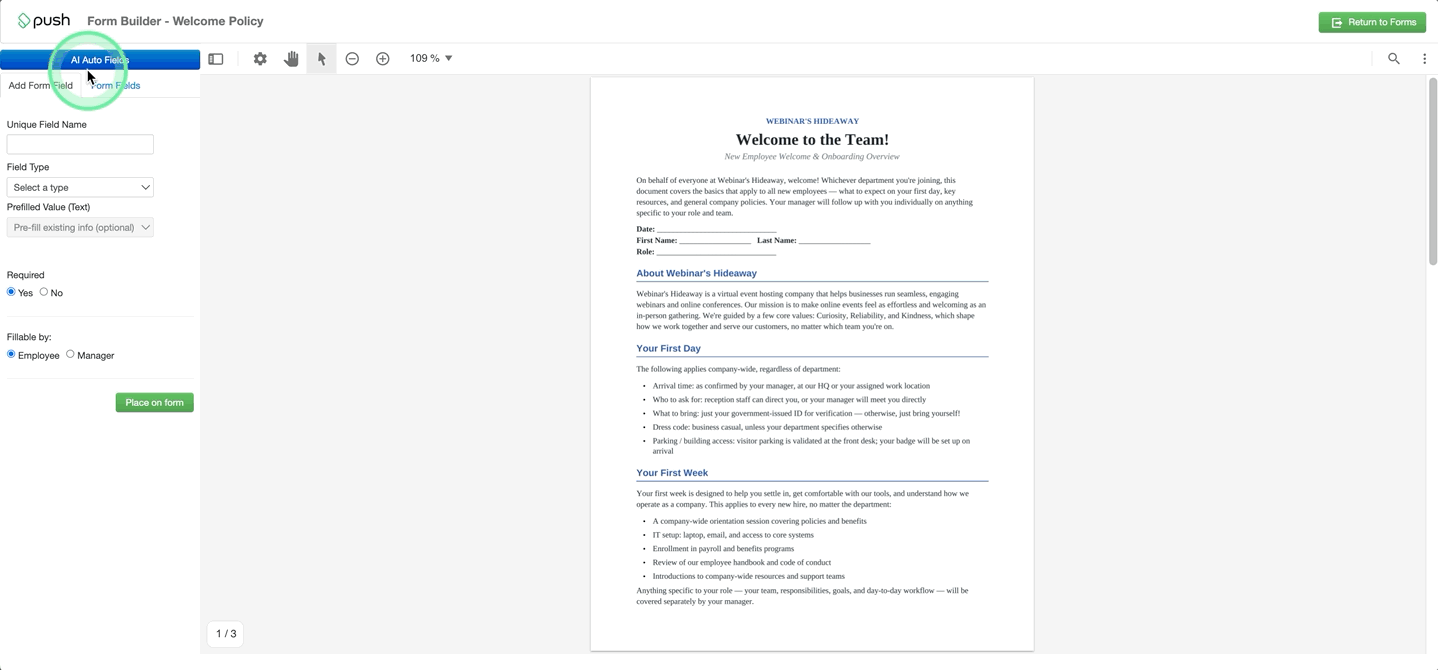Click the Arrival time bullet line
This screenshot has height=670, width=1438.
pyautogui.click(x=791, y=386)
